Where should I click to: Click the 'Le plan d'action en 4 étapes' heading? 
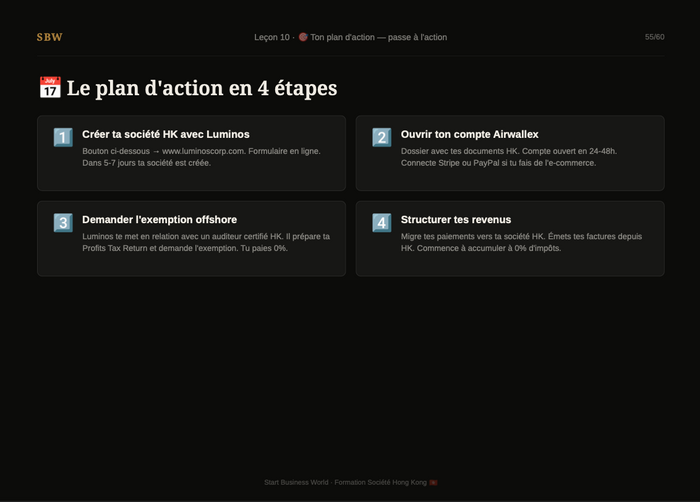[202, 88]
